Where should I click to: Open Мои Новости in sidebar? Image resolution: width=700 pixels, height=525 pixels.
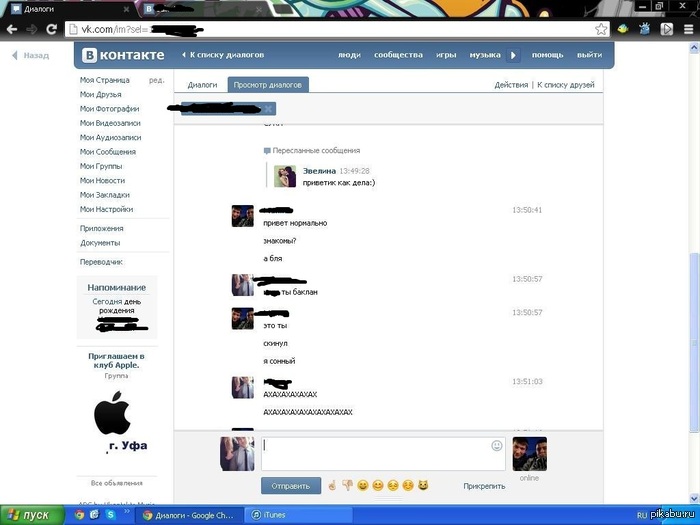point(102,180)
